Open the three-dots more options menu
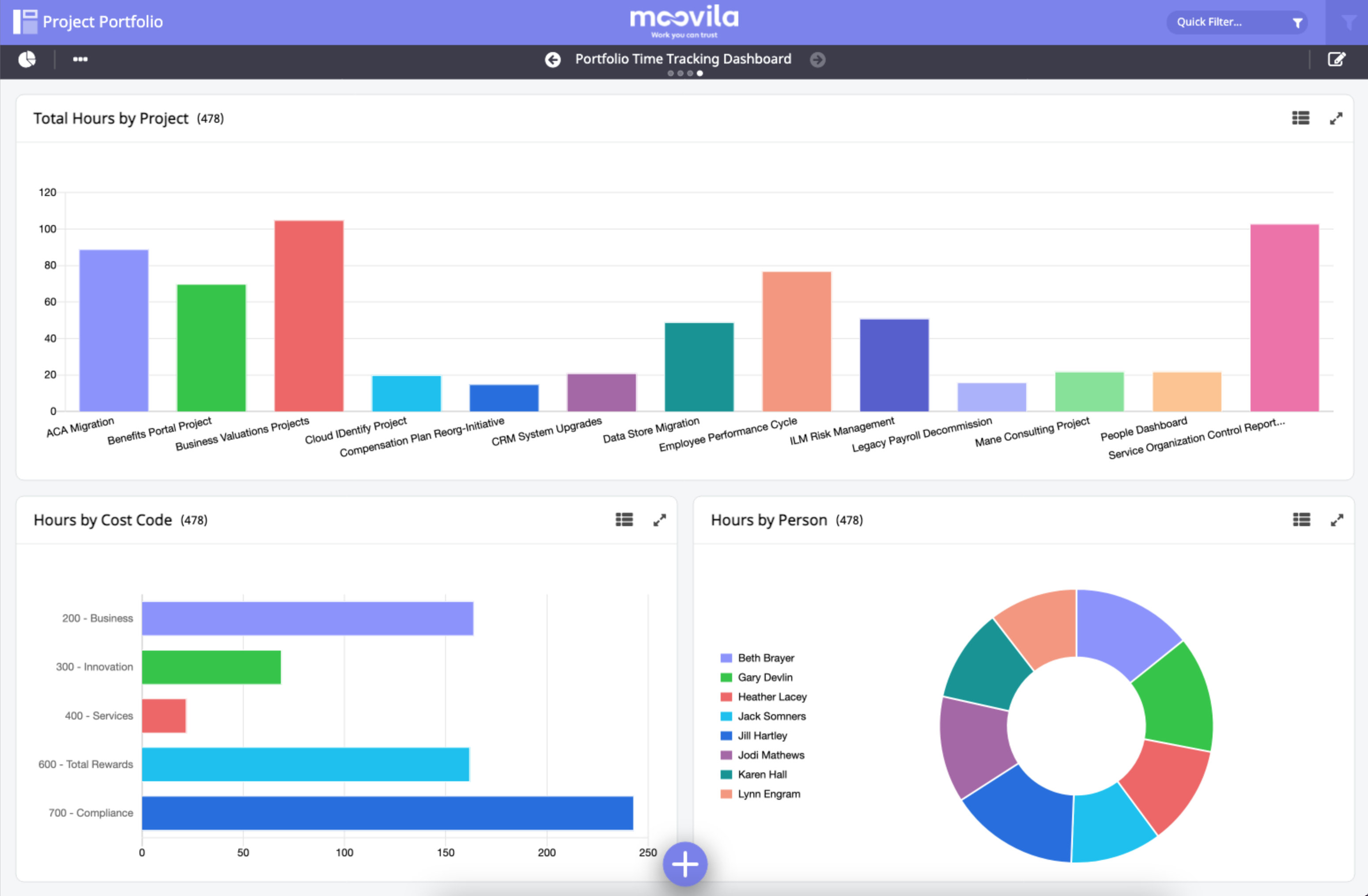Screen dimensions: 1368x896 click(x=80, y=59)
